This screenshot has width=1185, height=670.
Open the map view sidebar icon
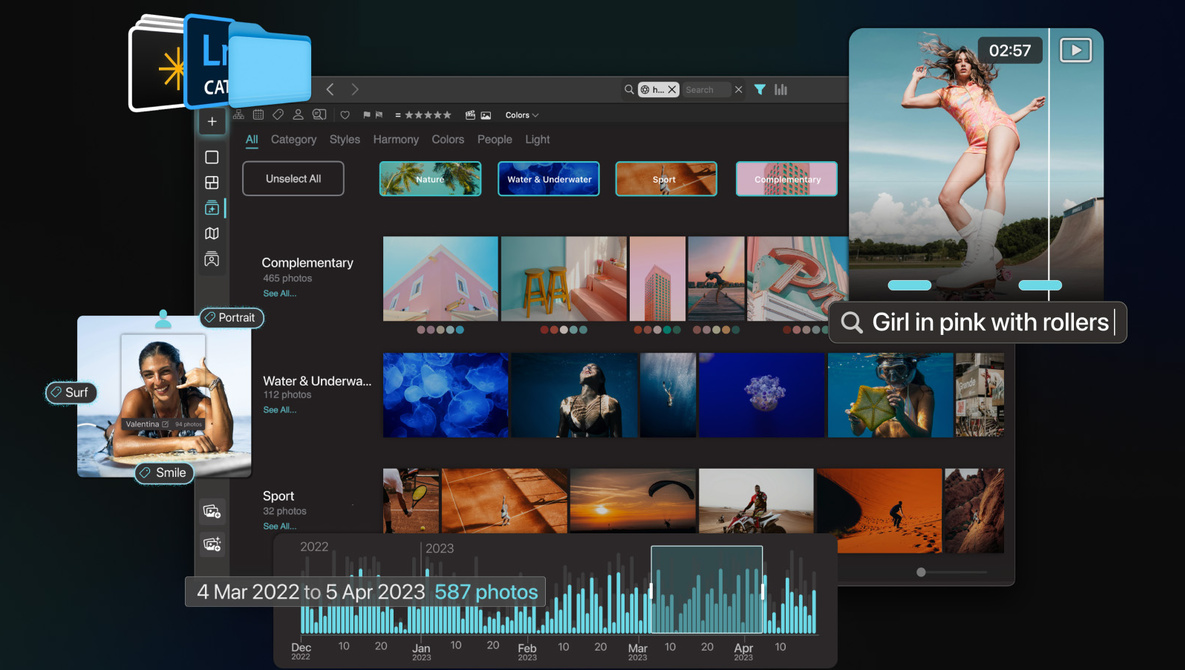point(212,233)
